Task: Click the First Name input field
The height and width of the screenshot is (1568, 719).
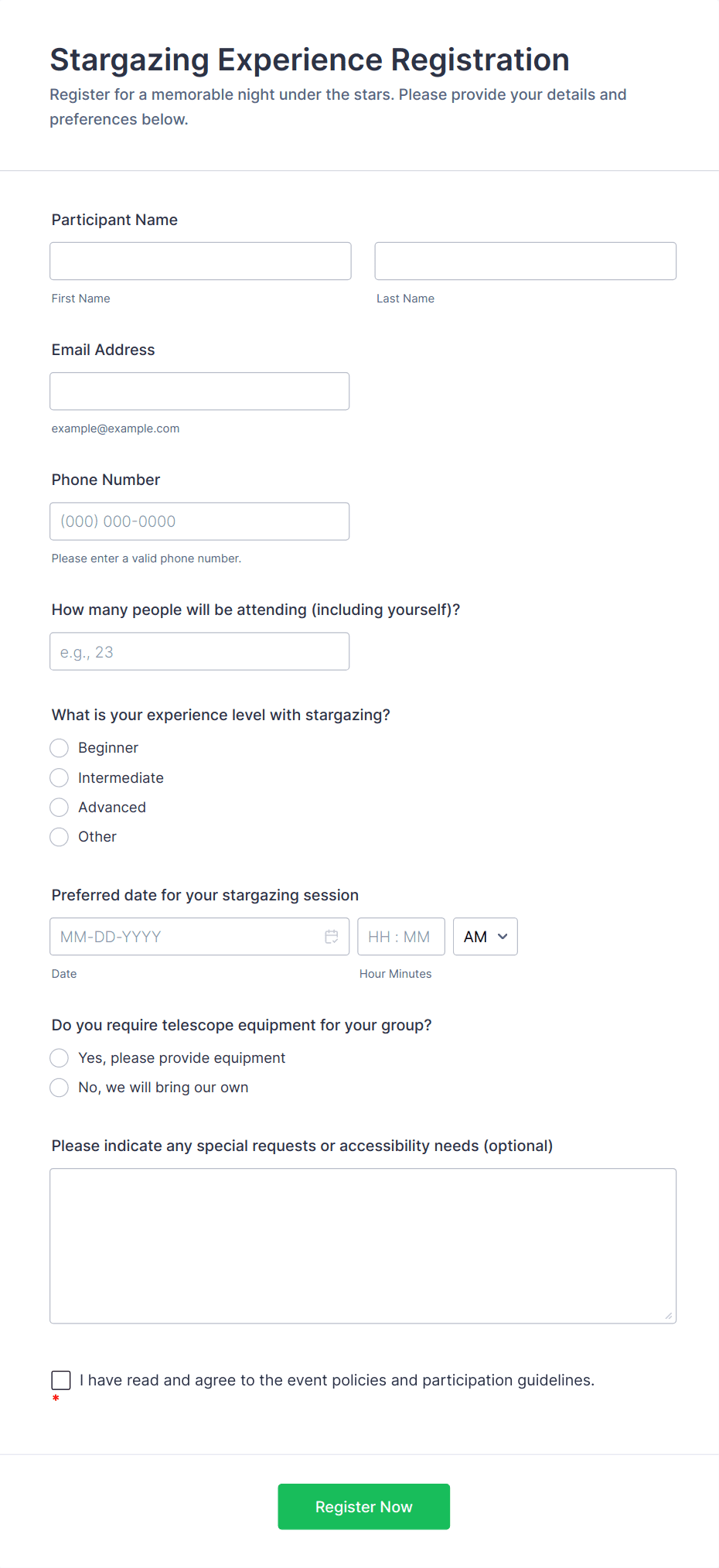Action: pos(200,261)
